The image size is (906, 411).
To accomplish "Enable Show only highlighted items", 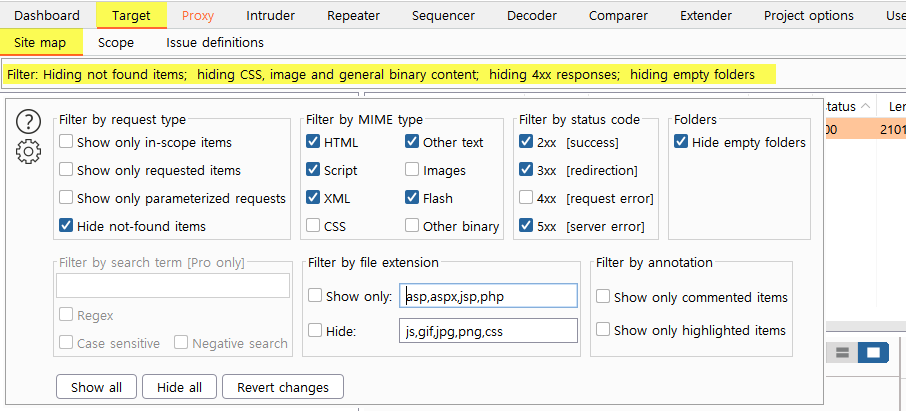I will (x=603, y=330).
